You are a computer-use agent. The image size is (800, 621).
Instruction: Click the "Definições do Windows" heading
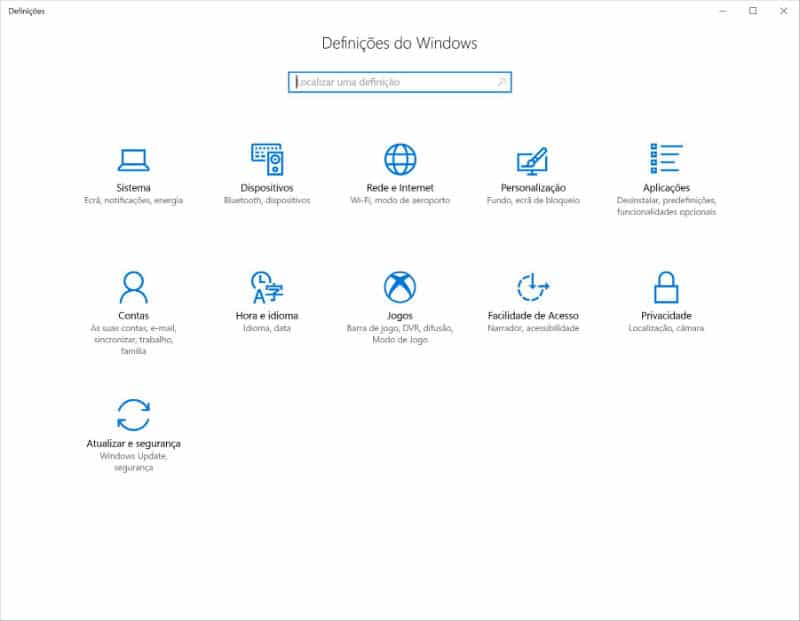[x=399, y=43]
